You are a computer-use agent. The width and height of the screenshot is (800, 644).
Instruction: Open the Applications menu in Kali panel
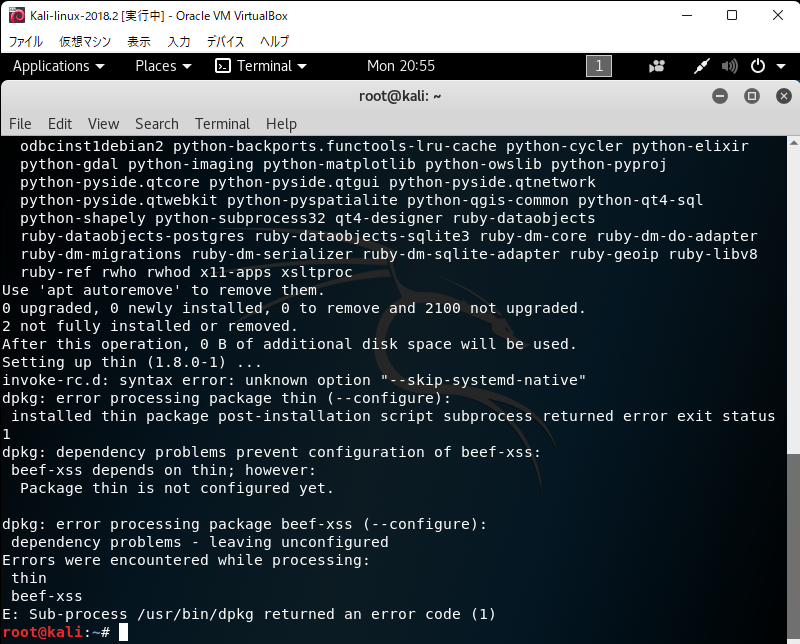(58, 66)
